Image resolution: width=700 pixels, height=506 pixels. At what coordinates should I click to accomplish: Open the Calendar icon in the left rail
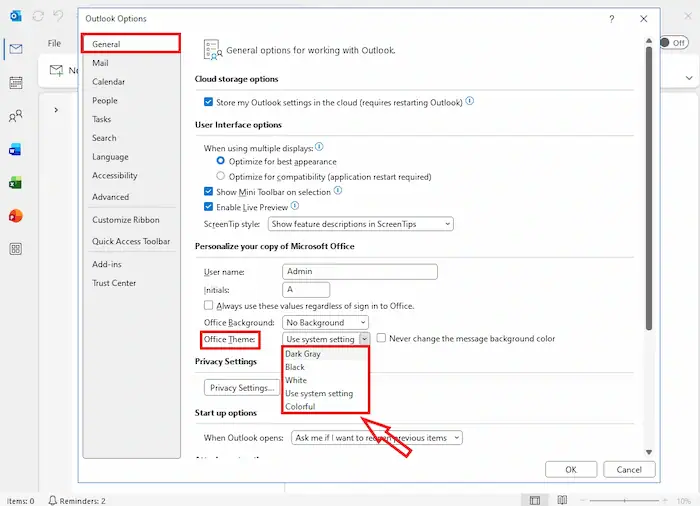pos(16,83)
